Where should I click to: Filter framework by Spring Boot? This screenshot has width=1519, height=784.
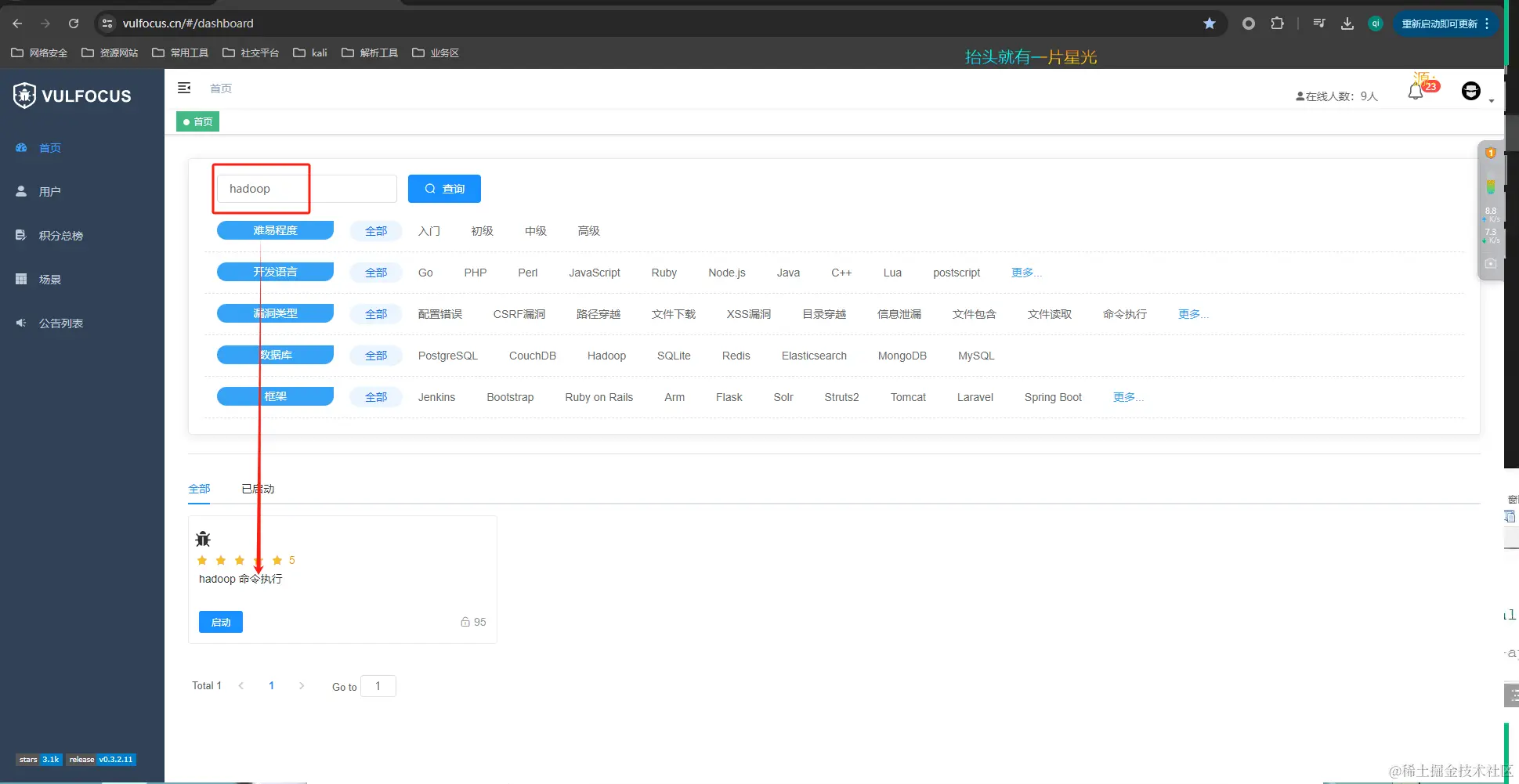1053,397
